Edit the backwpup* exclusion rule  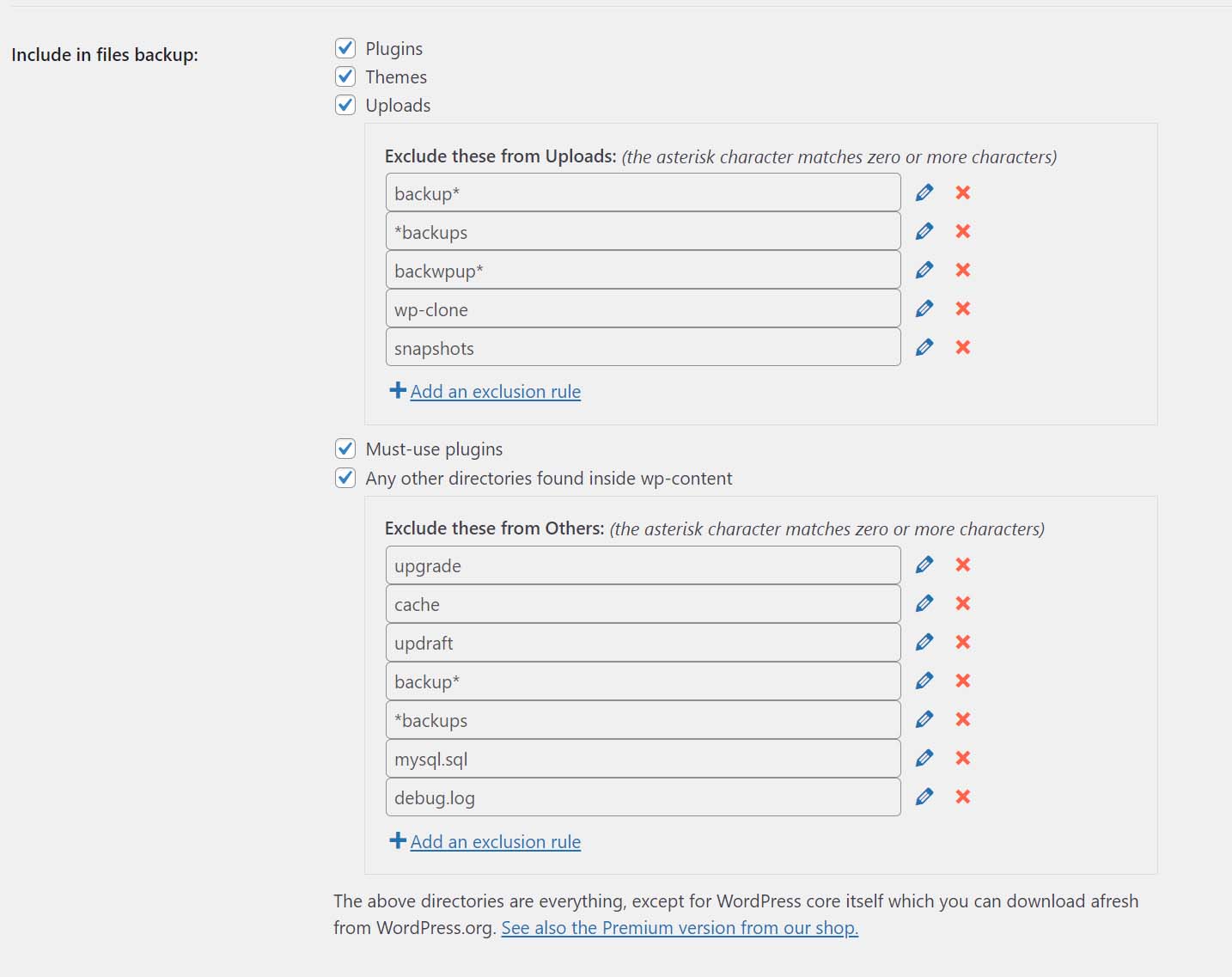click(x=924, y=269)
